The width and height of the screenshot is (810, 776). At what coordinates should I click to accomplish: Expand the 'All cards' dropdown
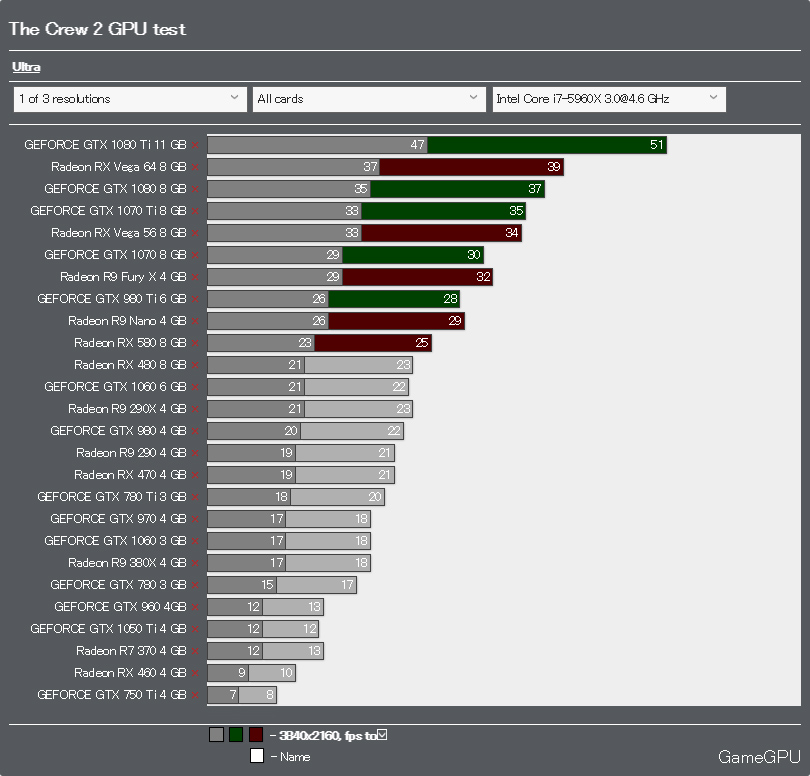pyautogui.click(x=369, y=99)
